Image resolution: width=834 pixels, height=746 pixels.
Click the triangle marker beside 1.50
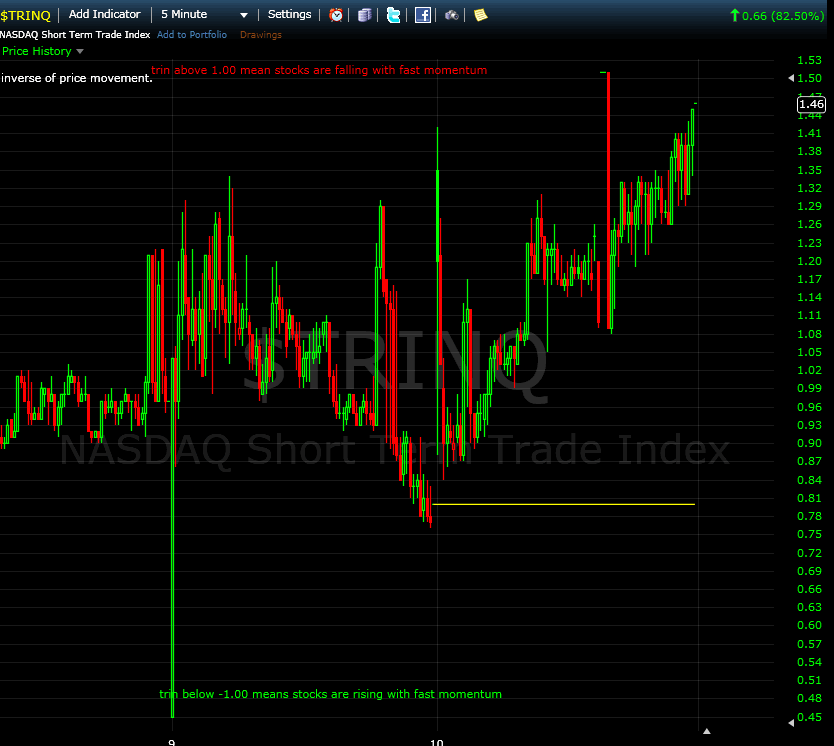point(791,78)
